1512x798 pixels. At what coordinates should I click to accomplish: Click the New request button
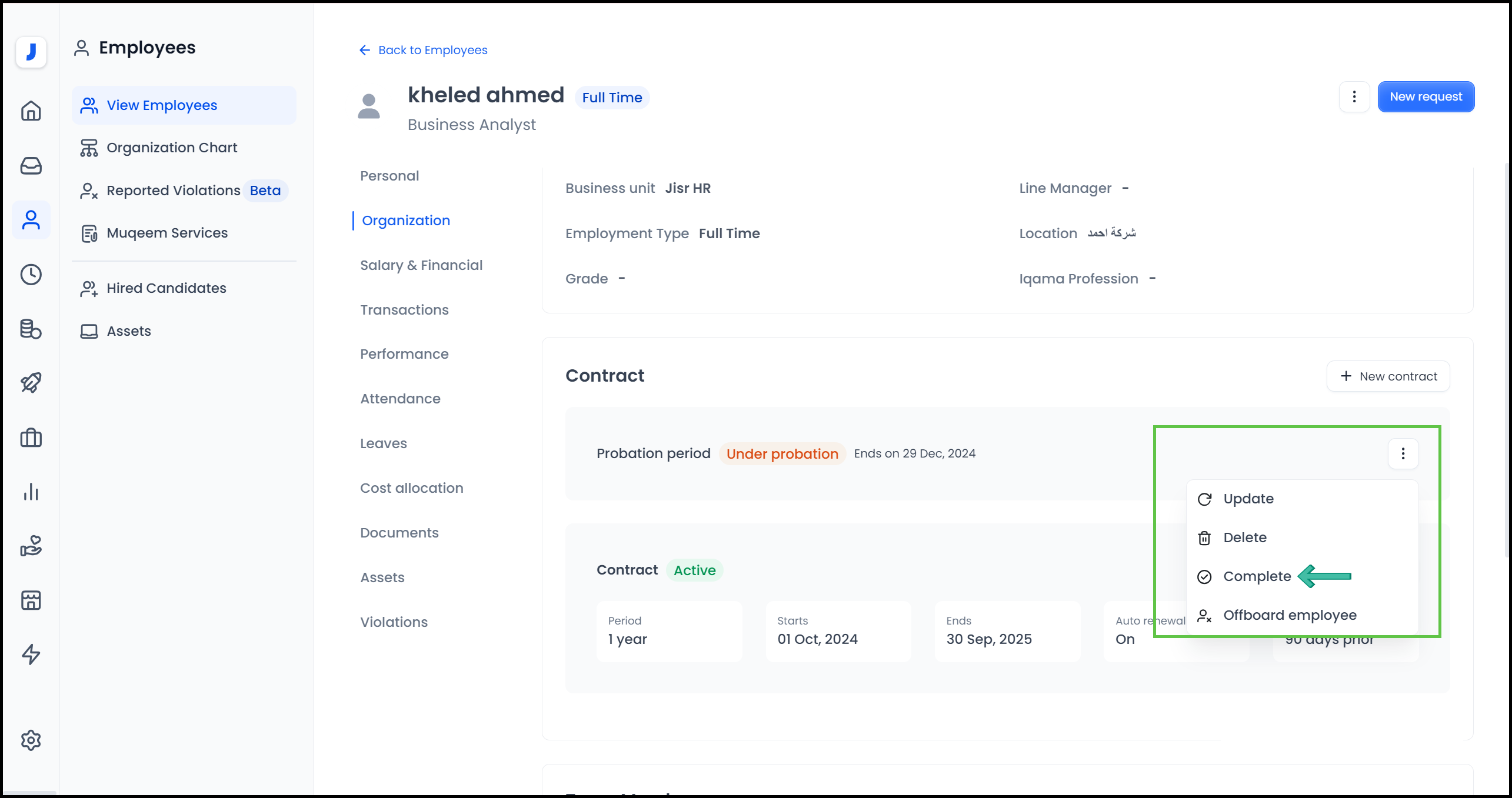click(x=1425, y=96)
